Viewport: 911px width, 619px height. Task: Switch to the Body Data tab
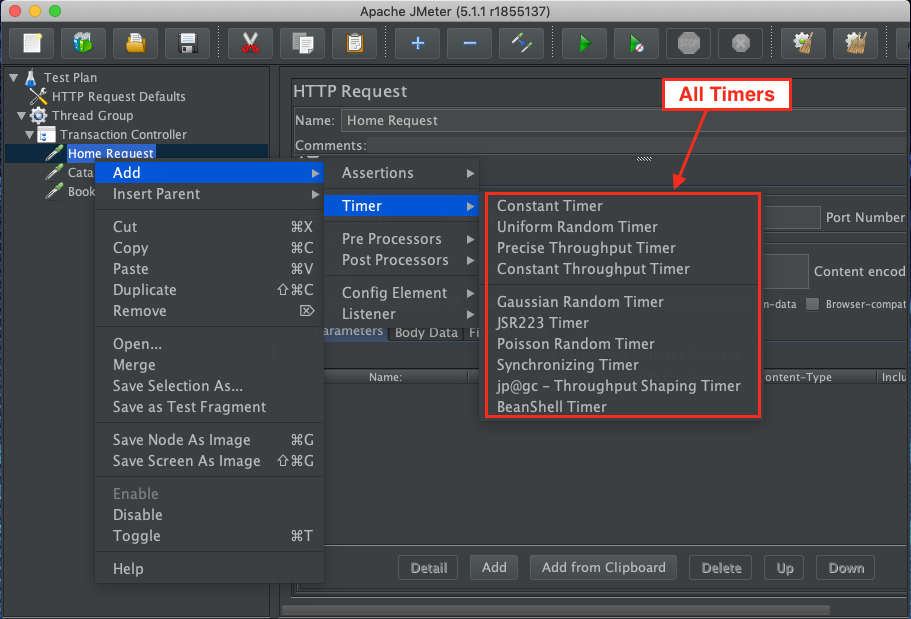[426, 332]
